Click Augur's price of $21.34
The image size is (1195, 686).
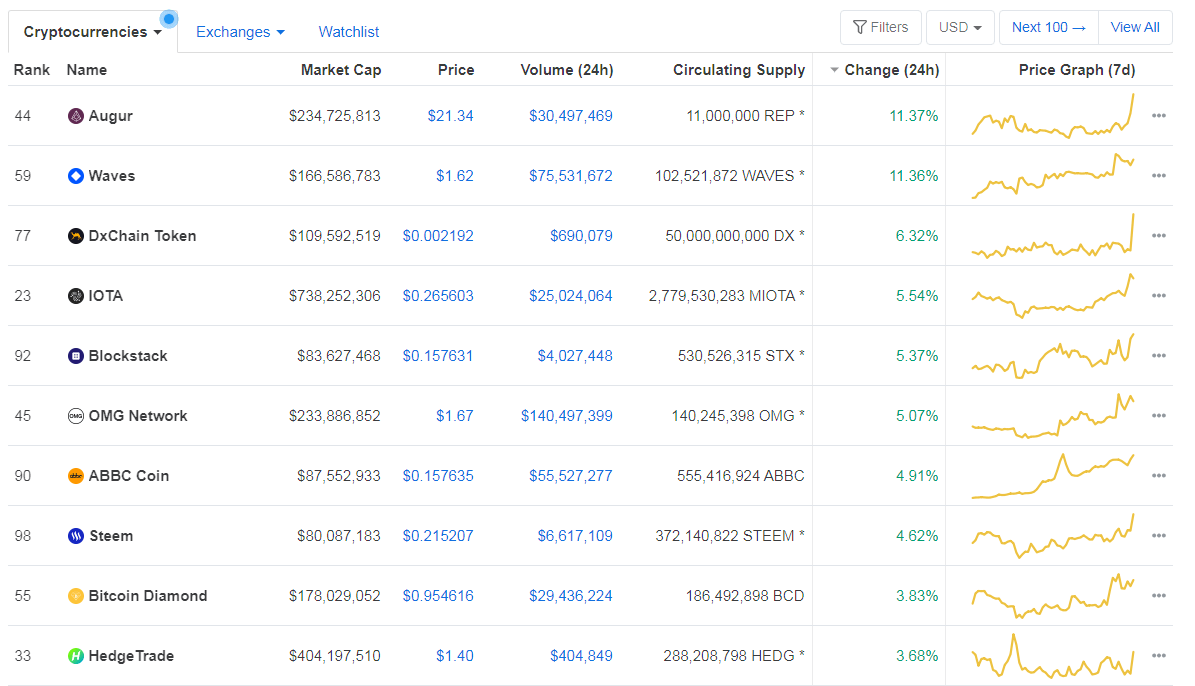coord(450,116)
